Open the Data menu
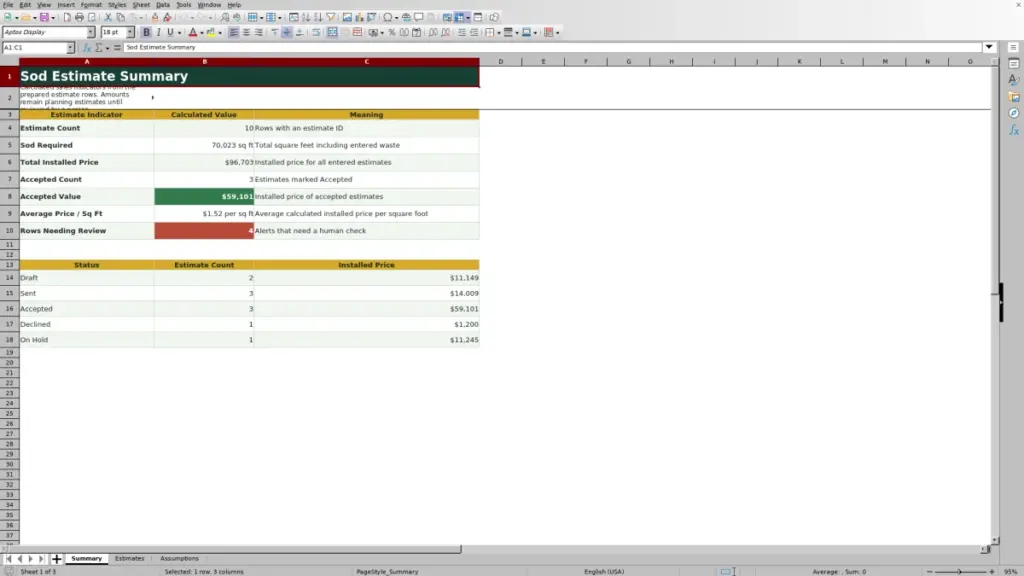 163,5
